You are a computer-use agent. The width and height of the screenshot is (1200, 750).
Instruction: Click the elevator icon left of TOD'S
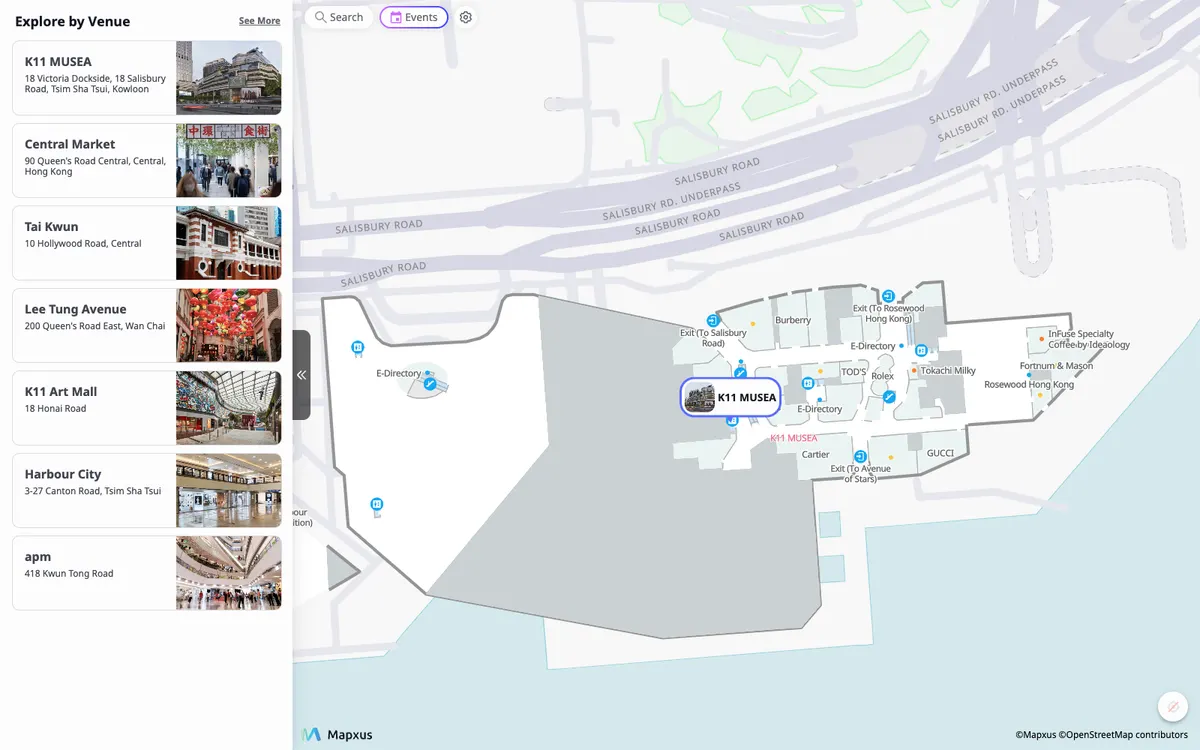808,383
